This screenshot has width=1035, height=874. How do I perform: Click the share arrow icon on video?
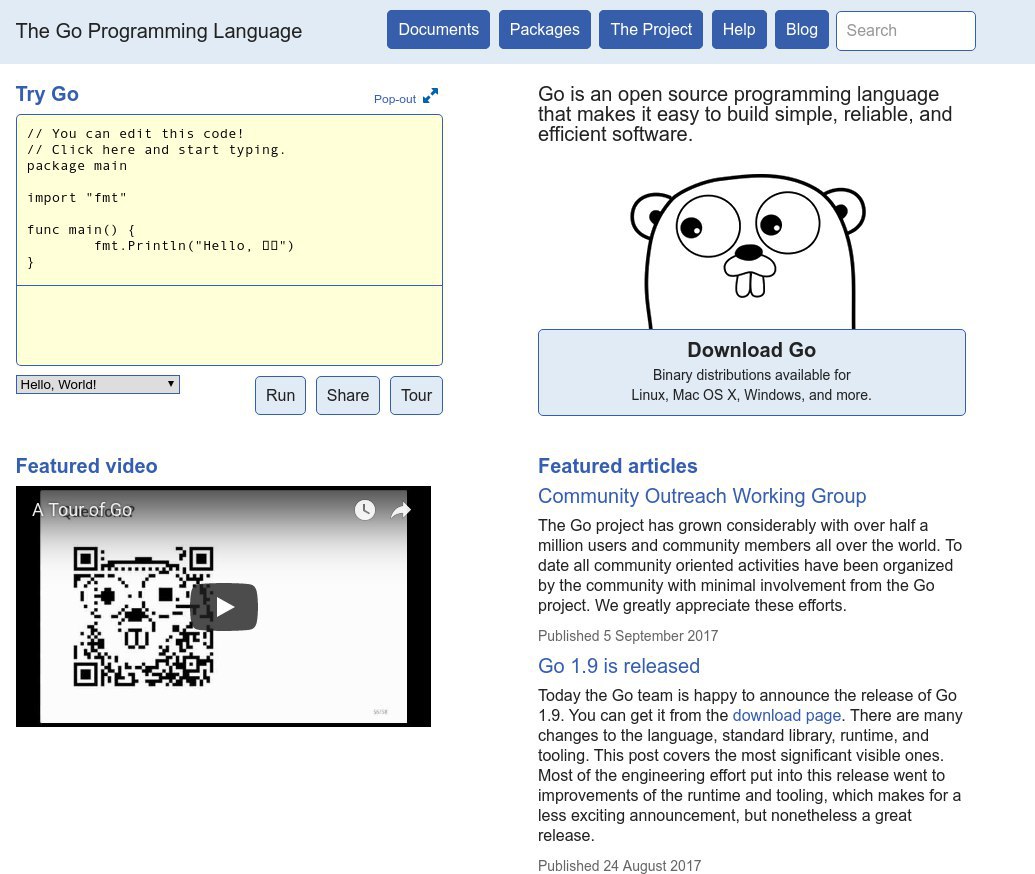tap(401, 510)
